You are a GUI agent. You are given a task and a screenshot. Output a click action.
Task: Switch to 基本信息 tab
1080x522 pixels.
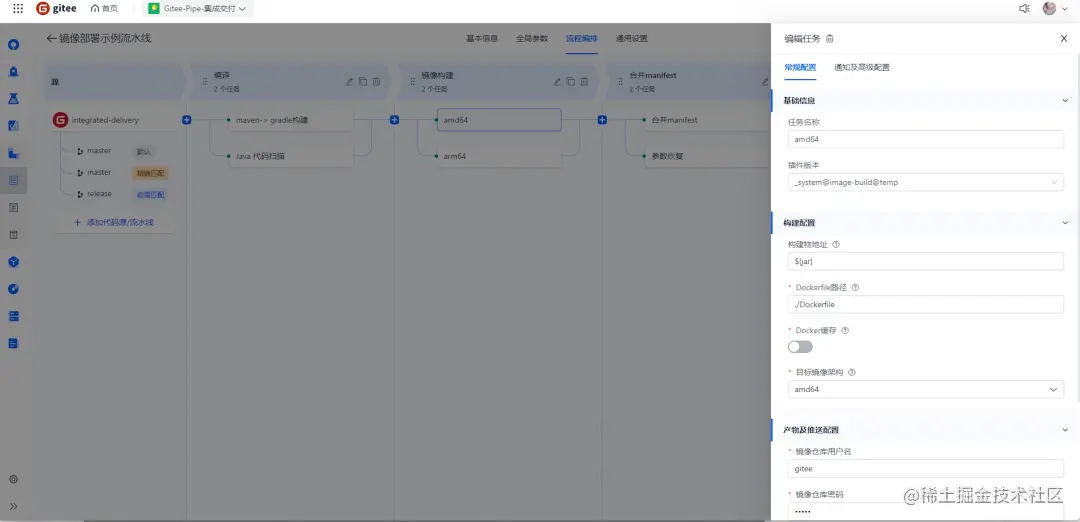click(x=482, y=39)
